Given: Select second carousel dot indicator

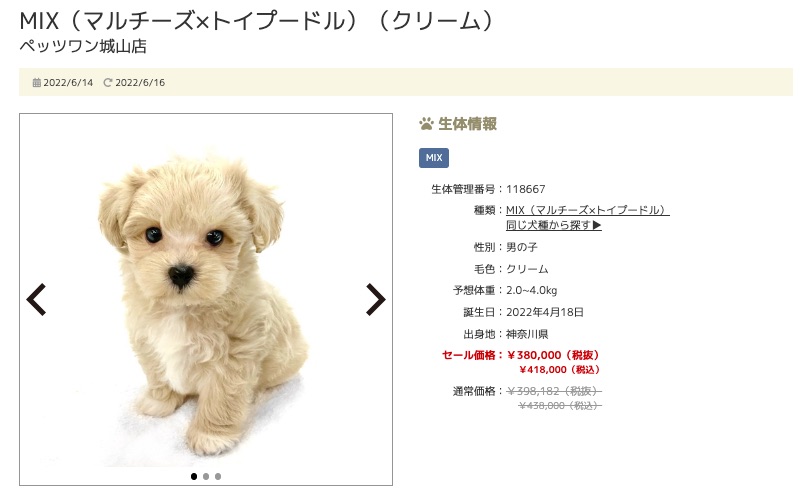Looking at the screenshot, I should [206, 476].
